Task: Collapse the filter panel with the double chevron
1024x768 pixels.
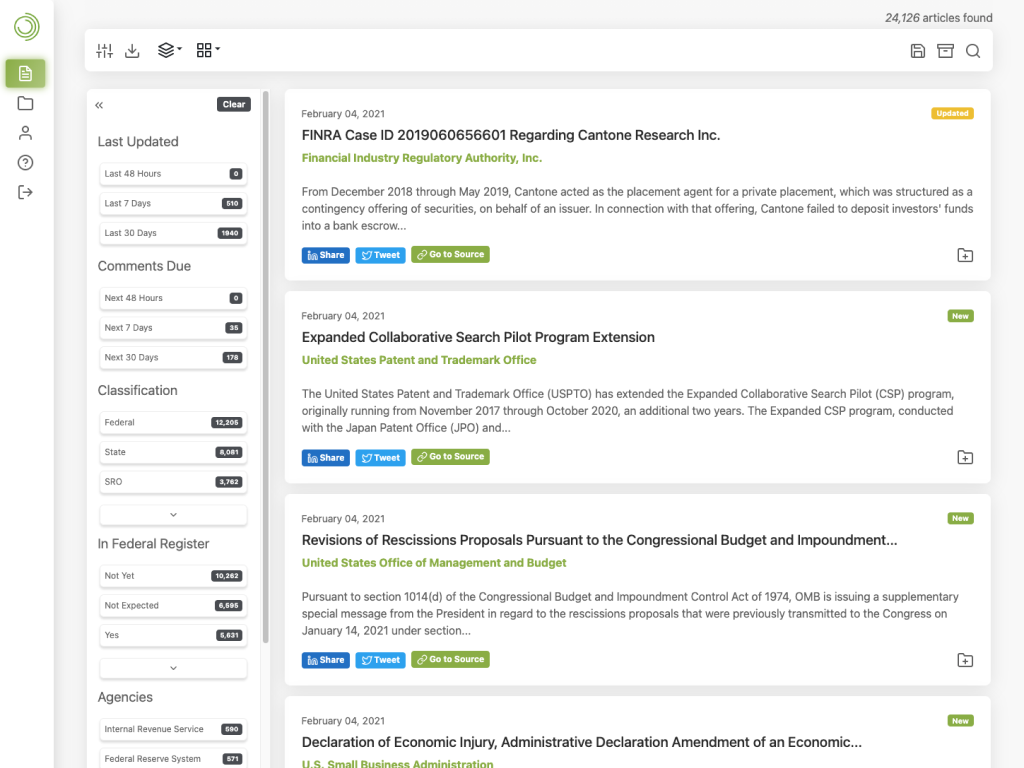Action: [99, 104]
